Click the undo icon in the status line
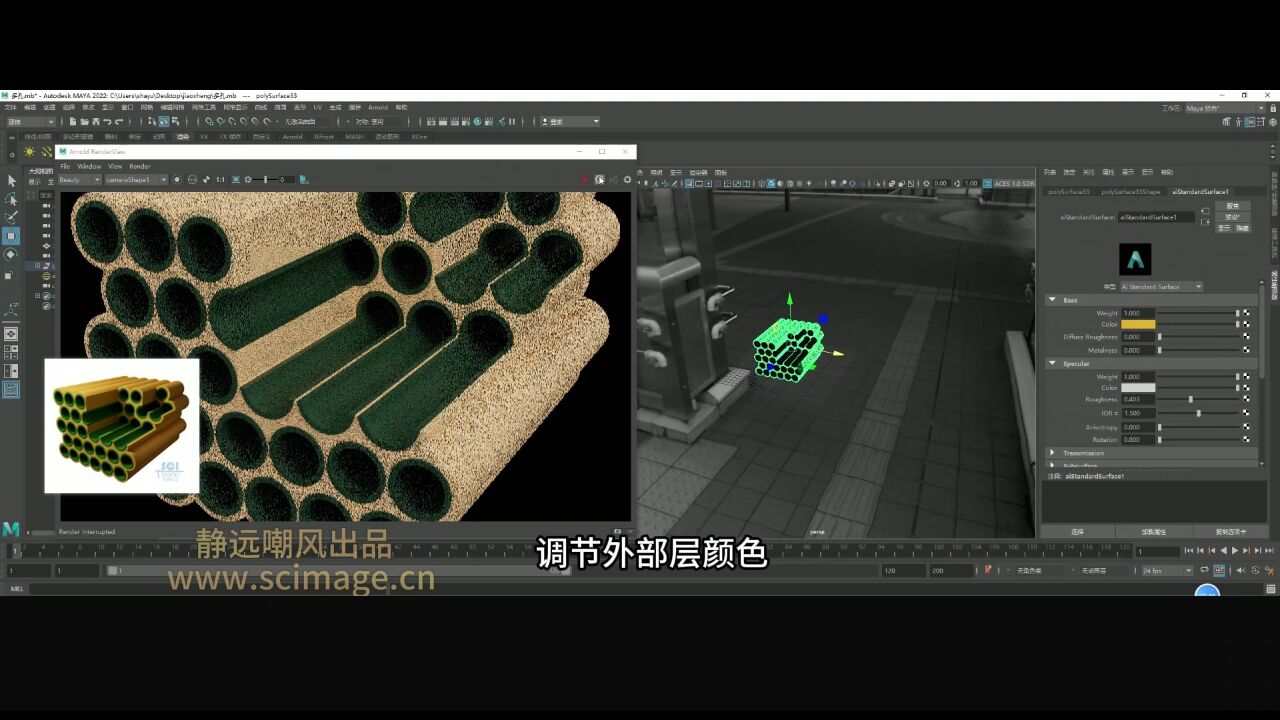Image resolution: width=1280 pixels, height=720 pixels. pos(107,122)
